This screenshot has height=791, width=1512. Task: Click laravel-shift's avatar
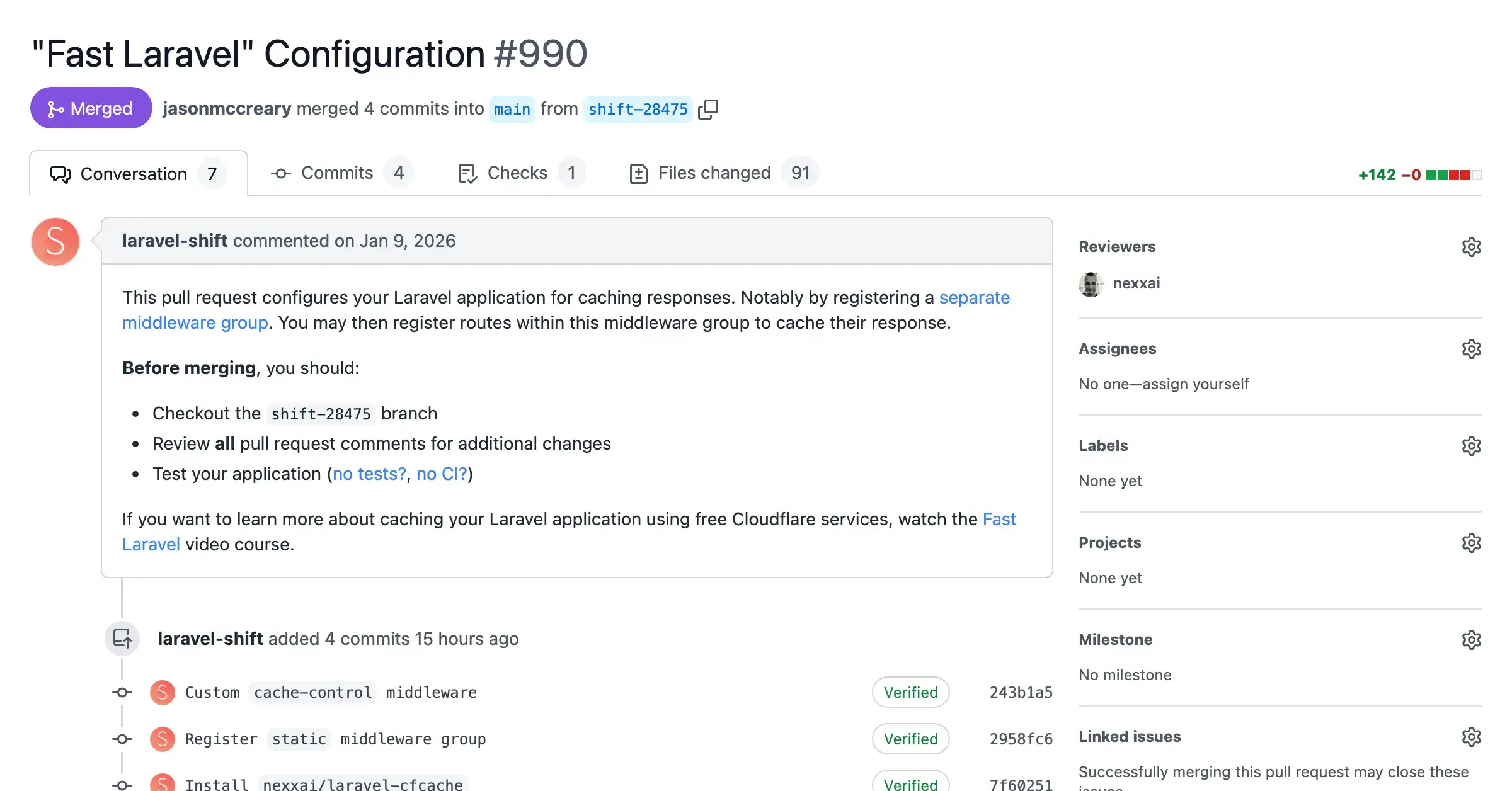coord(55,241)
